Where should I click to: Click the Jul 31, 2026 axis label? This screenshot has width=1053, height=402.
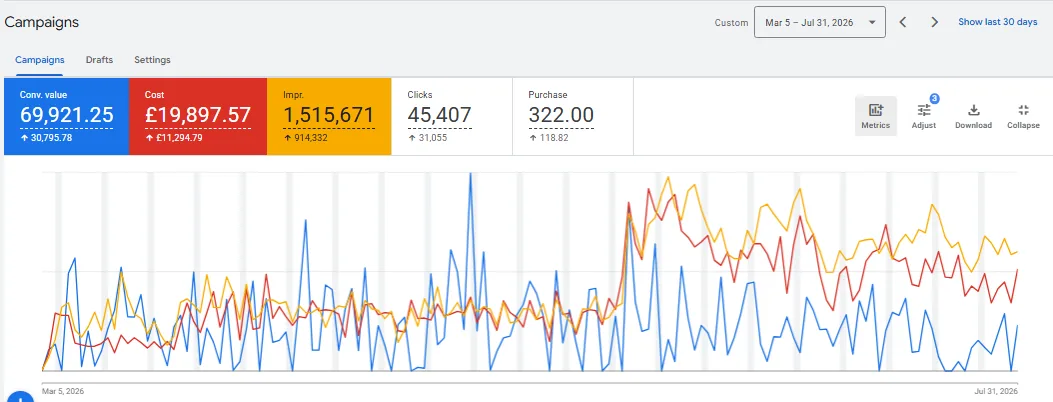[x=996, y=391]
